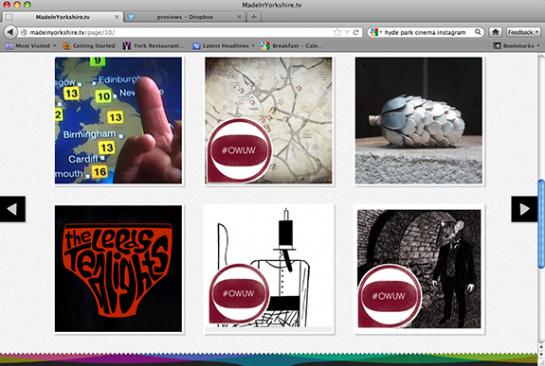Open the York Restaurant bookmark
The image size is (545, 366).
153,46
